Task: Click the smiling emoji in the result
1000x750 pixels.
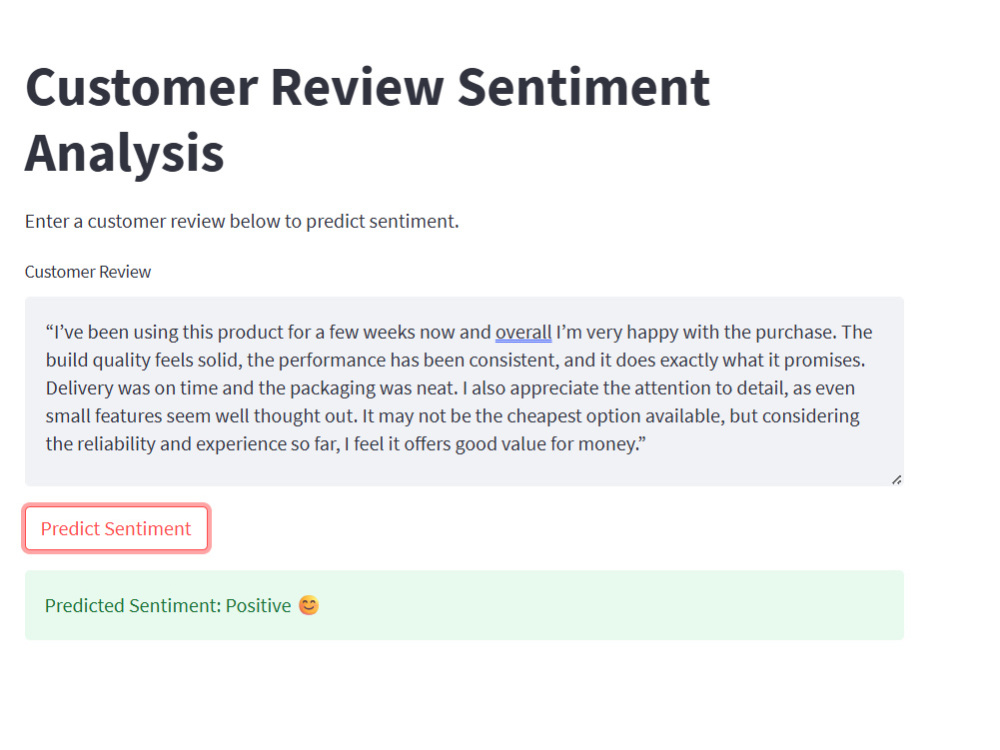Action: click(x=309, y=605)
